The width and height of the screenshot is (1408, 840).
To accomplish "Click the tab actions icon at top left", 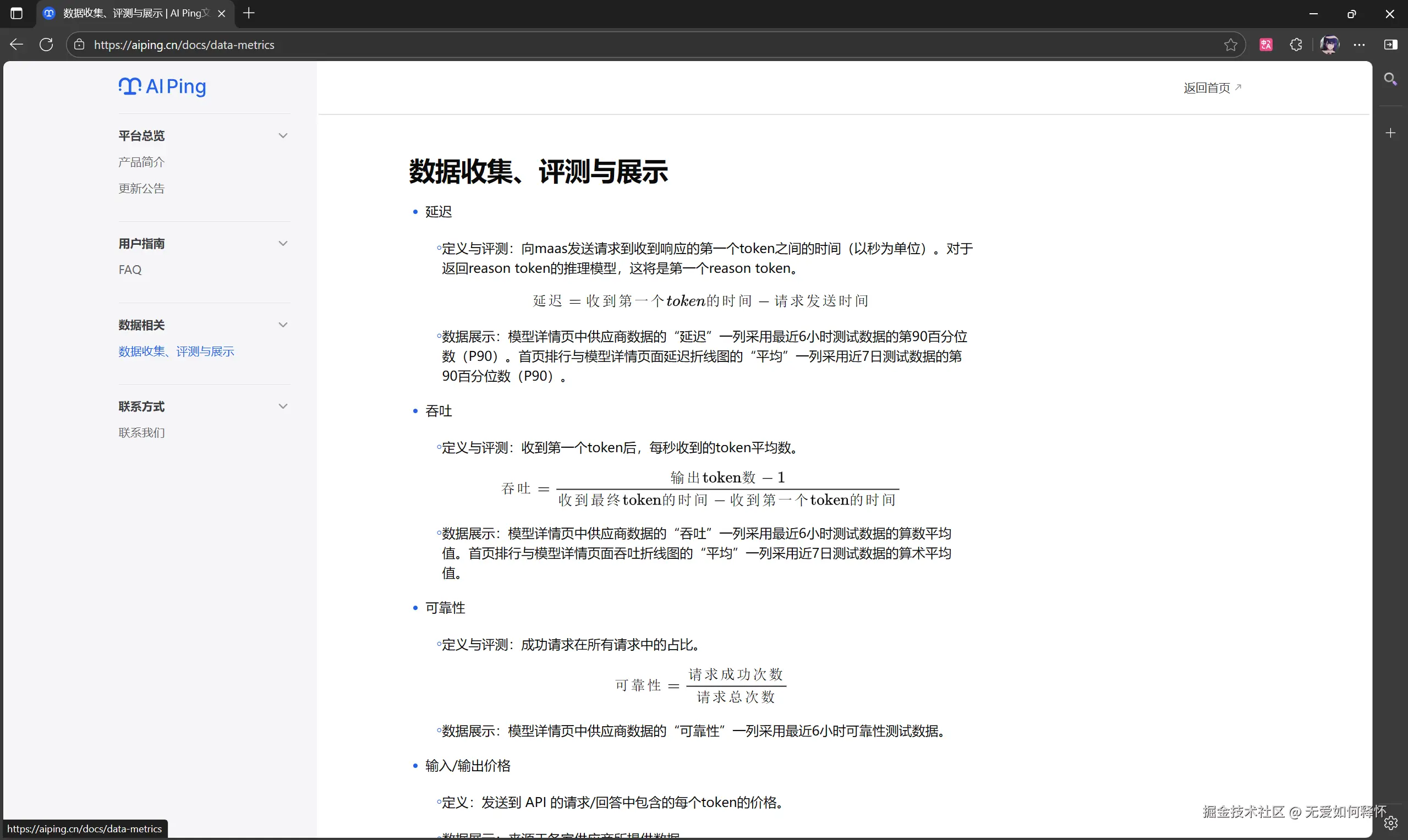I will click(17, 13).
